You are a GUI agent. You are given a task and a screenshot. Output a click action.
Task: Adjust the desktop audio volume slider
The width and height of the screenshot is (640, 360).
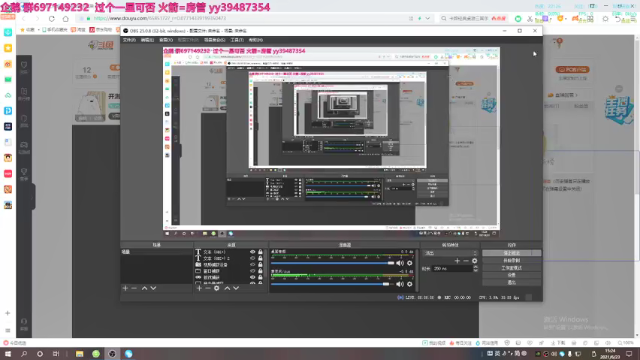tap(332, 263)
